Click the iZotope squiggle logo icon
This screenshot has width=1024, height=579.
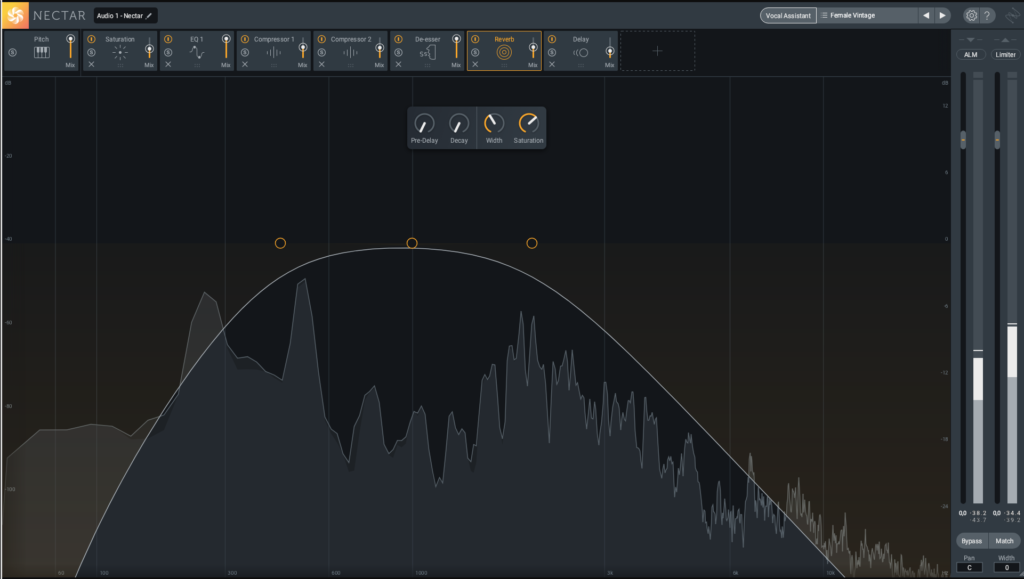click(x=1012, y=16)
